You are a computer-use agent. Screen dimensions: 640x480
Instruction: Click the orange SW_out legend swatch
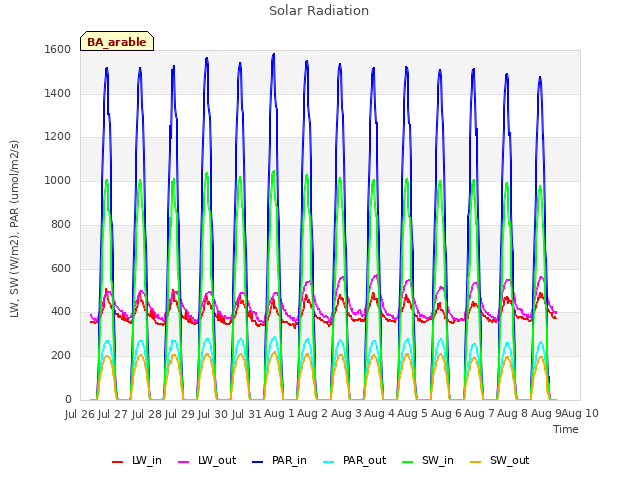[x=476, y=462]
